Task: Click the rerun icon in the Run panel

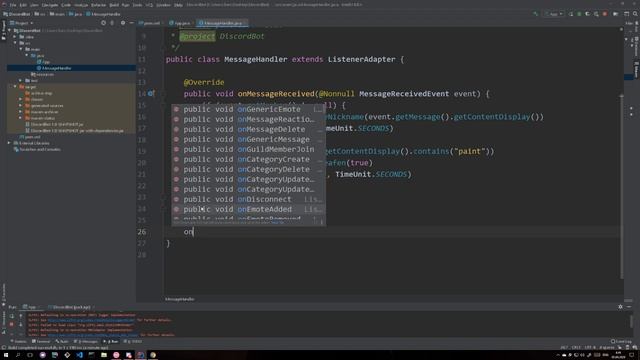Action: click(x=11, y=316)
